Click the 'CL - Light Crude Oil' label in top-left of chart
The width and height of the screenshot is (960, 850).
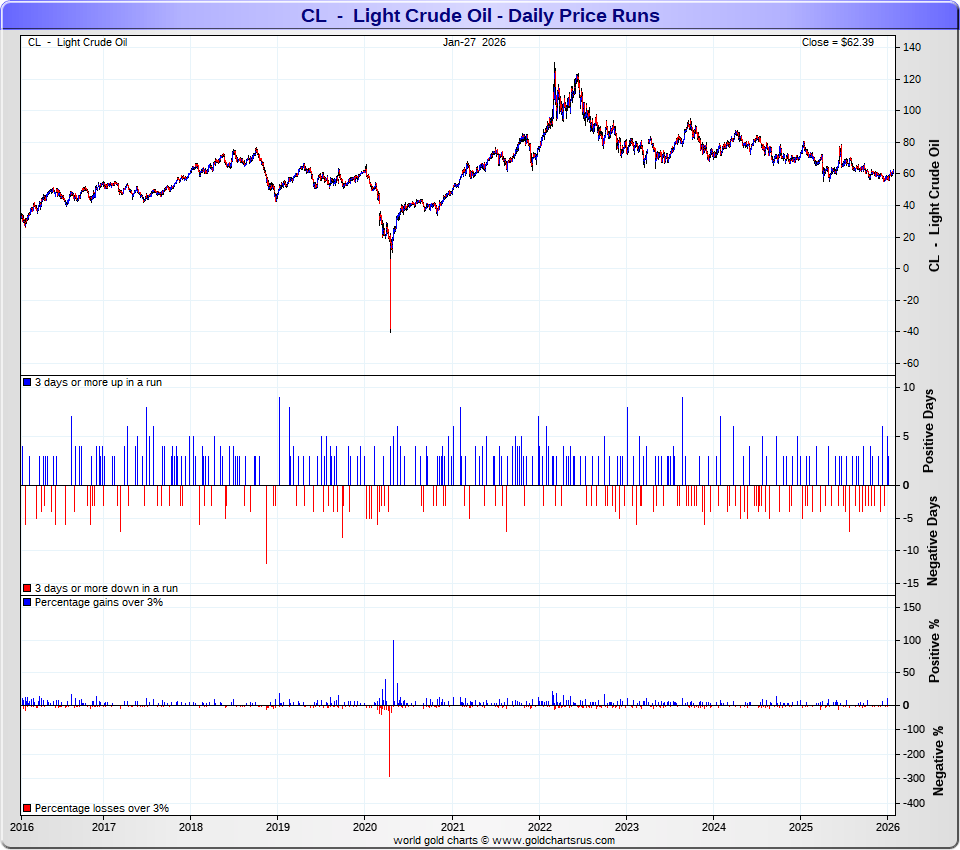78,42
